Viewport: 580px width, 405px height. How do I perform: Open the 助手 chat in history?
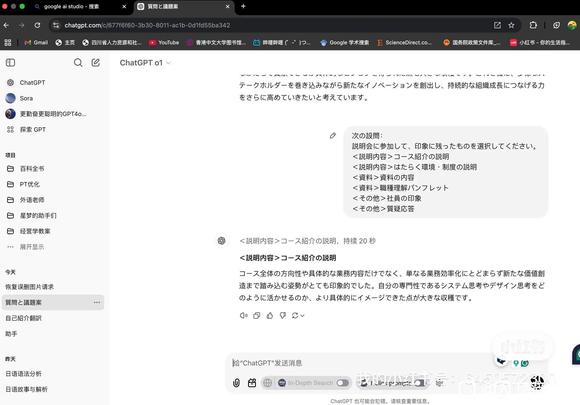pos(53,334)
